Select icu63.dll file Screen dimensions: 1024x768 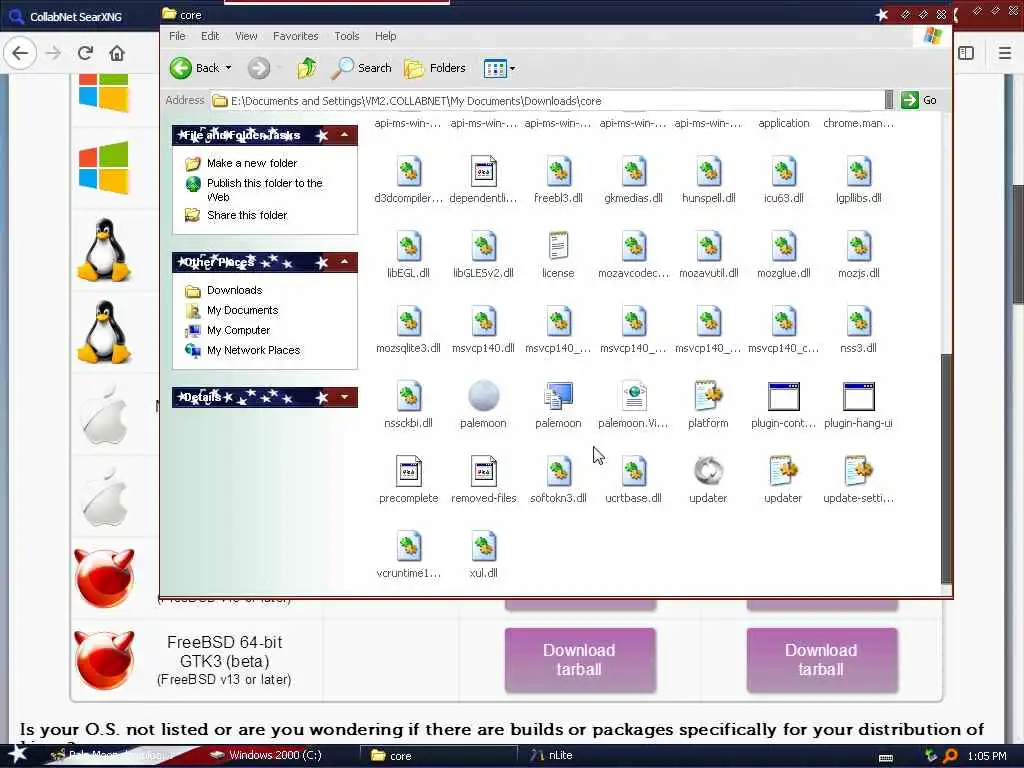[x=784, y=172]
